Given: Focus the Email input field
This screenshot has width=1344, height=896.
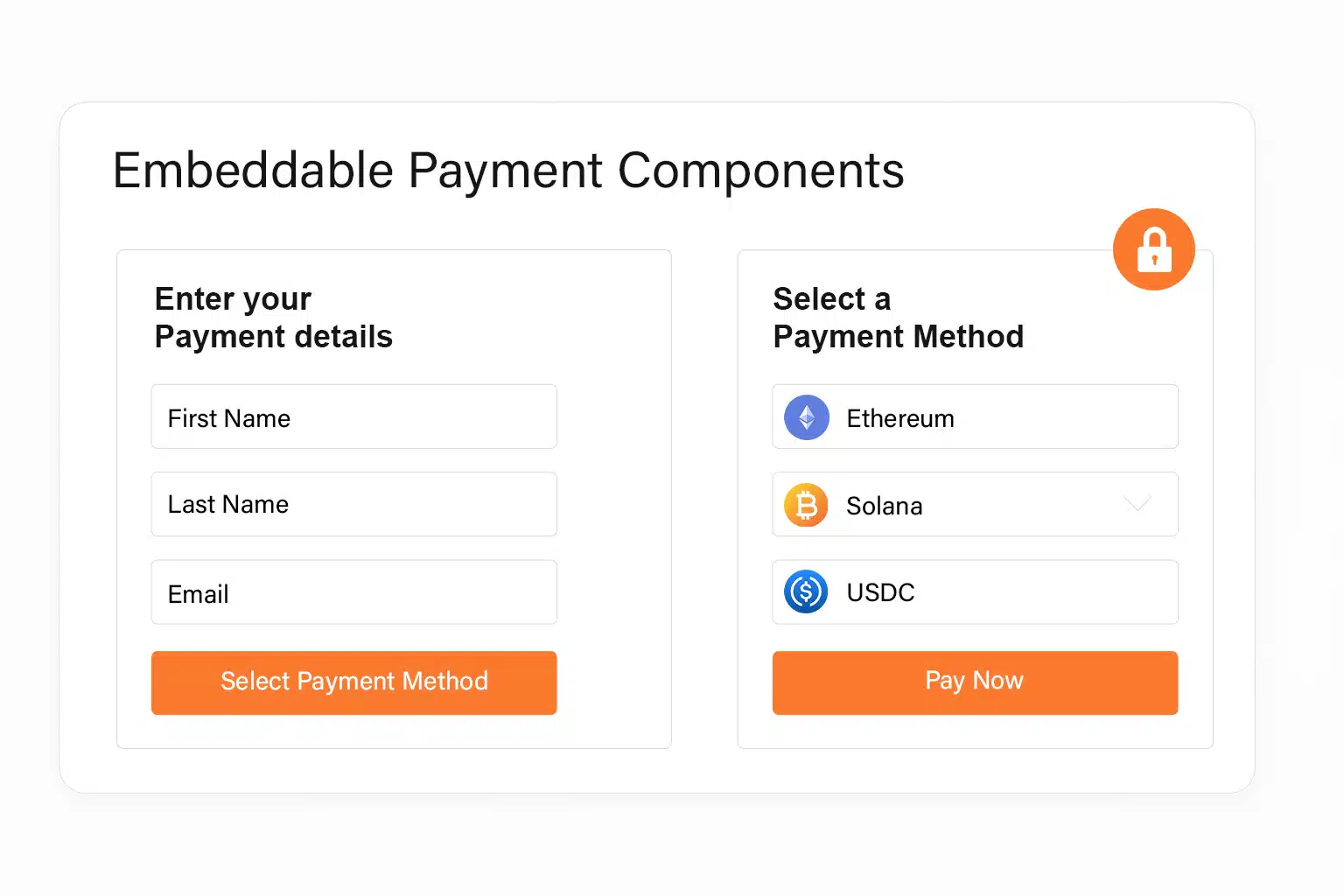Looking at the screenshot, I should pyautogui.click(x=353, y=592).
